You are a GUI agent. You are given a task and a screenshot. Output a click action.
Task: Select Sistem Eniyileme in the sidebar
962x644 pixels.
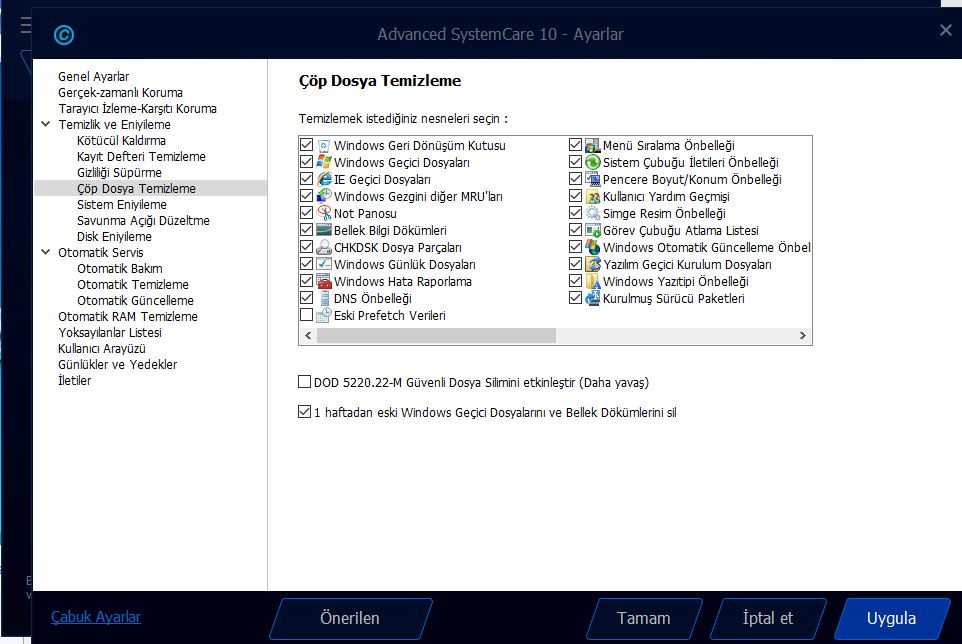[x=121, y=204]
